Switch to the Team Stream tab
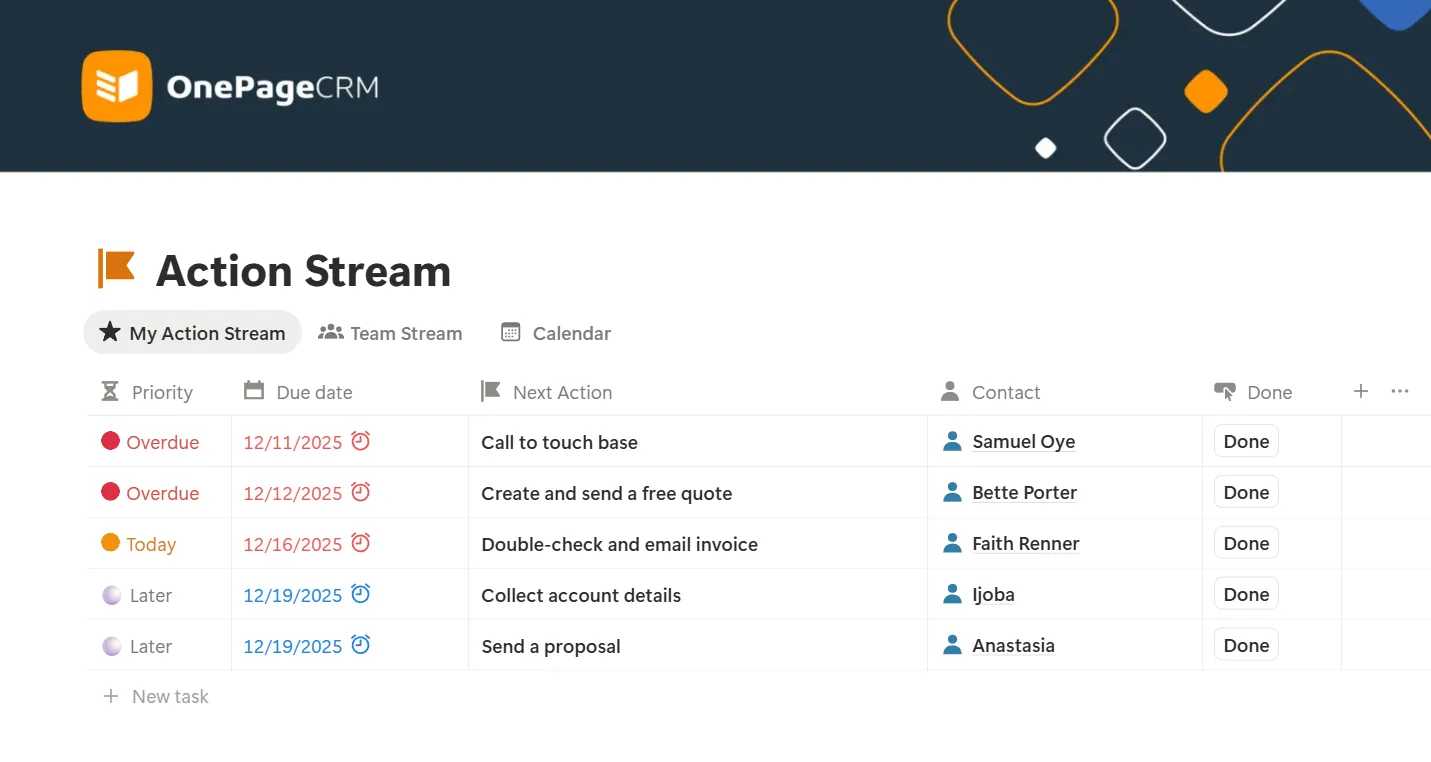Viewport: 1431px width, 762px height. (390, 333)
